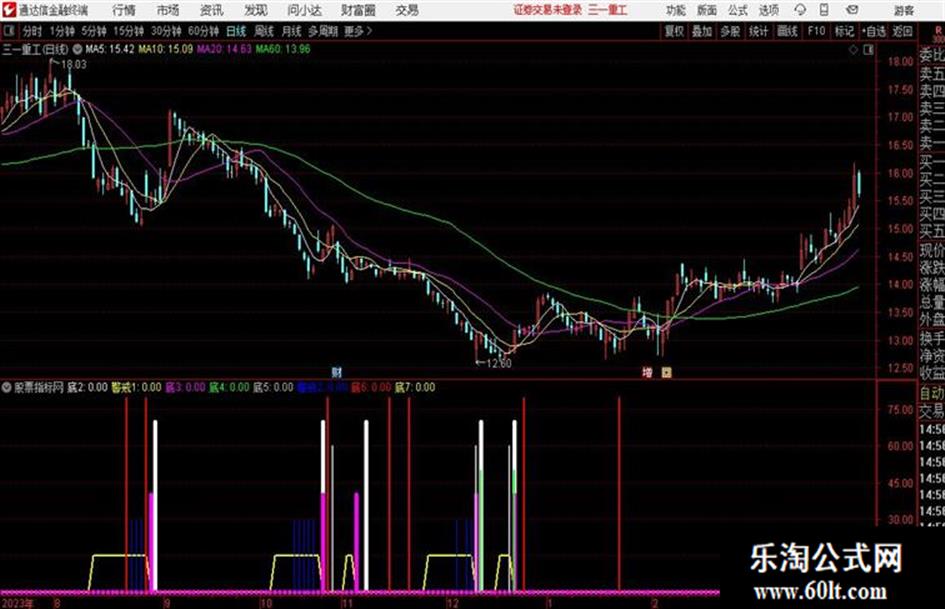Click the 复权 toolbar button
The image size is (945, 609).
coord(674,31)
